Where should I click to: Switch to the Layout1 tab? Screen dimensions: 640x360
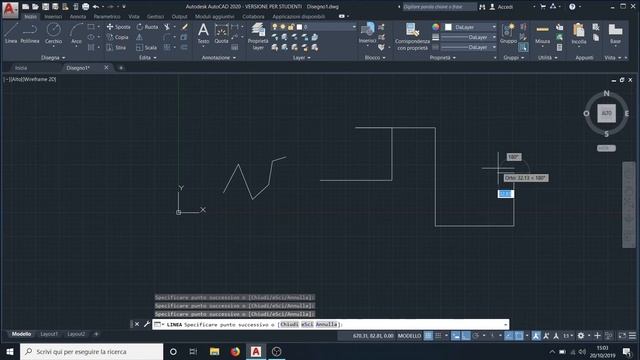(x=49, y=334)
